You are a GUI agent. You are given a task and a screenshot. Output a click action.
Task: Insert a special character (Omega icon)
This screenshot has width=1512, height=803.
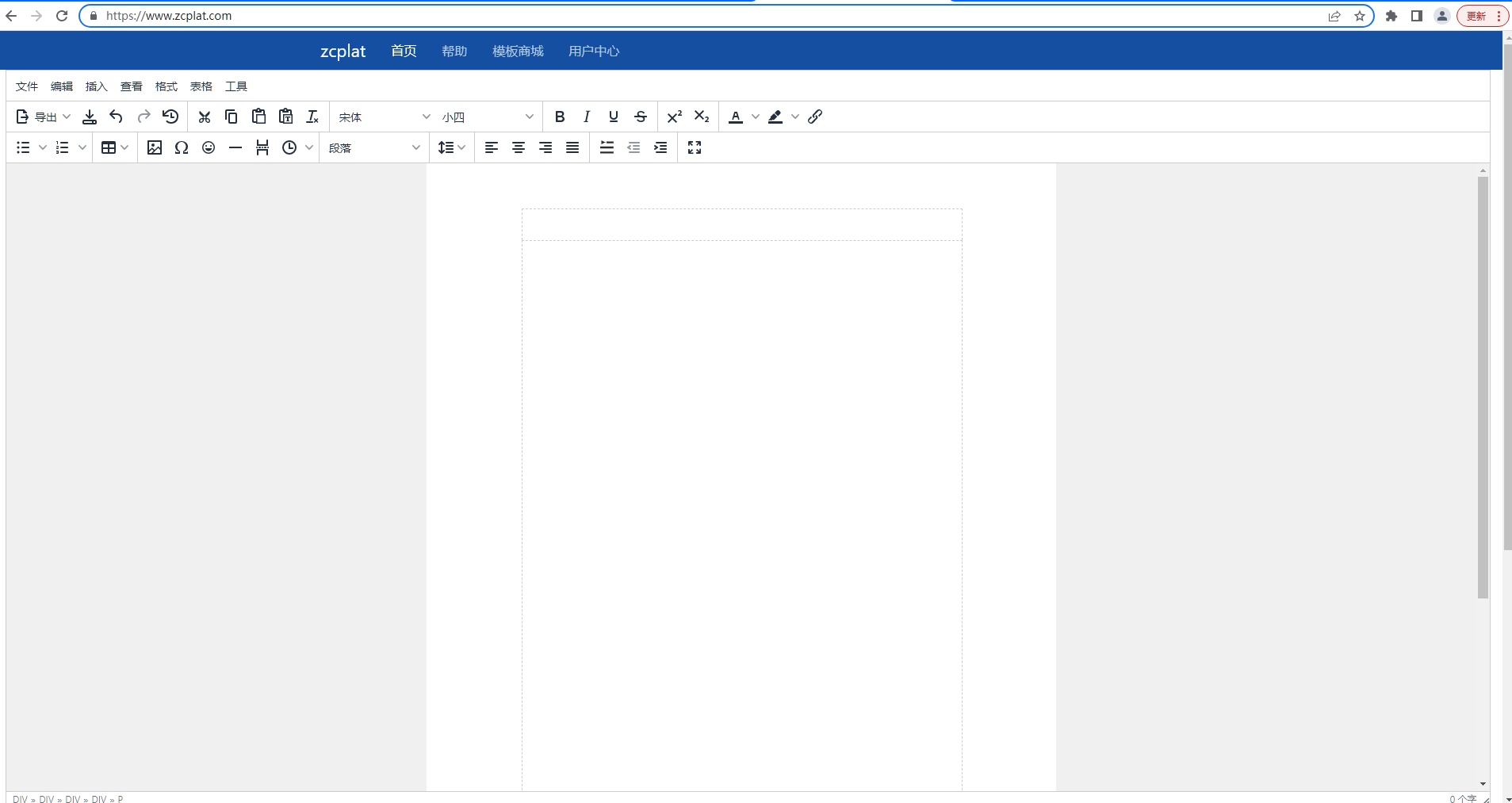click(x=182, y=147)
